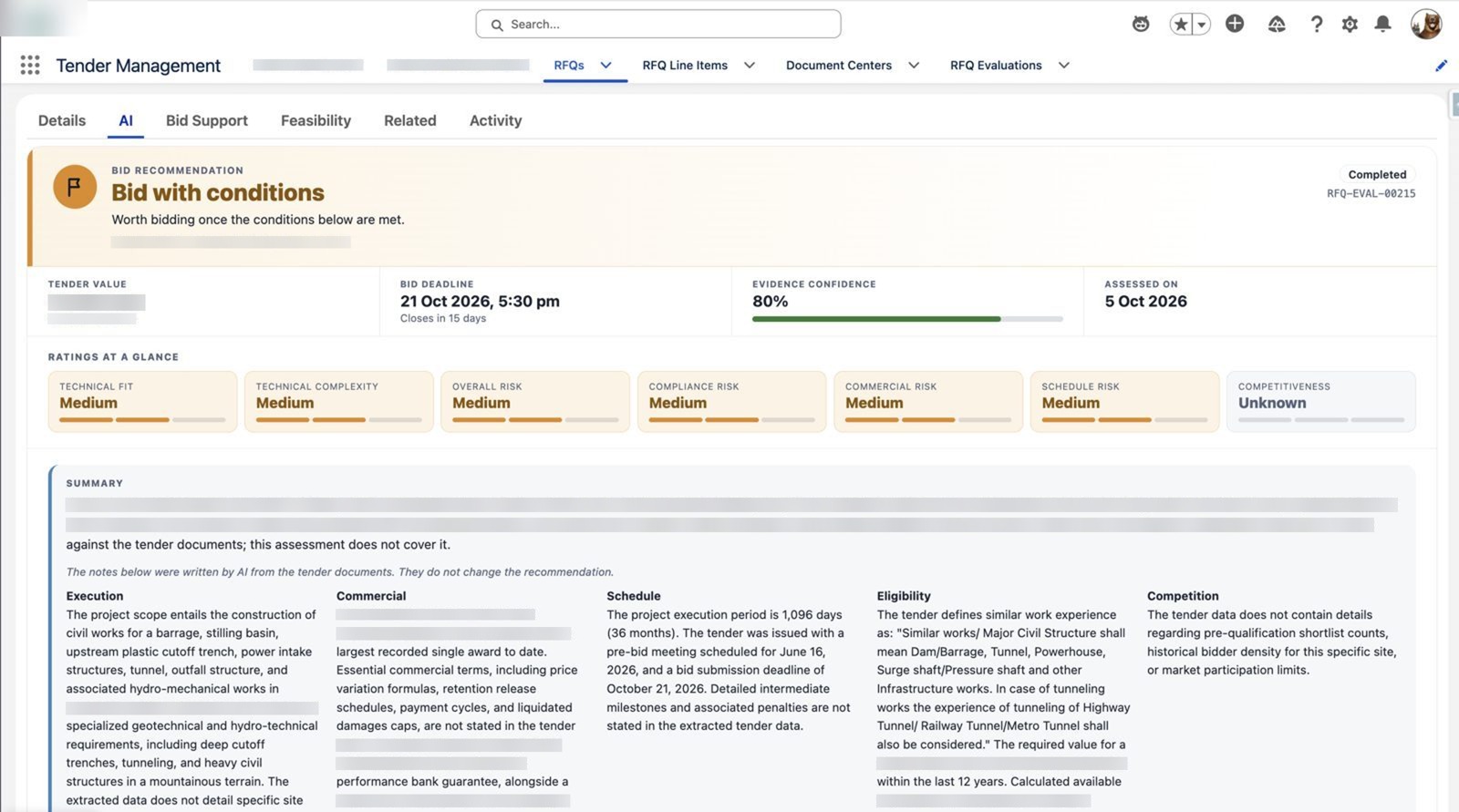Viewport: 1459px width, 812px height.
Task: Click the bid recommendation flag icon
Action: point(75,187)
